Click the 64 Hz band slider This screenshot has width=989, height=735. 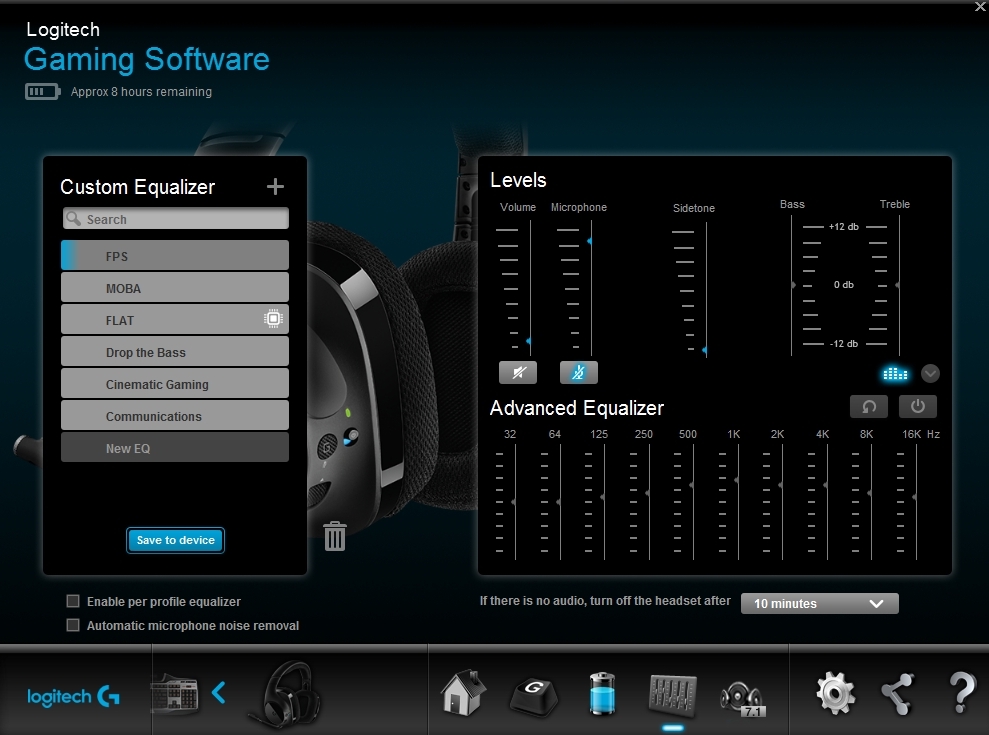tap(559, 502)
